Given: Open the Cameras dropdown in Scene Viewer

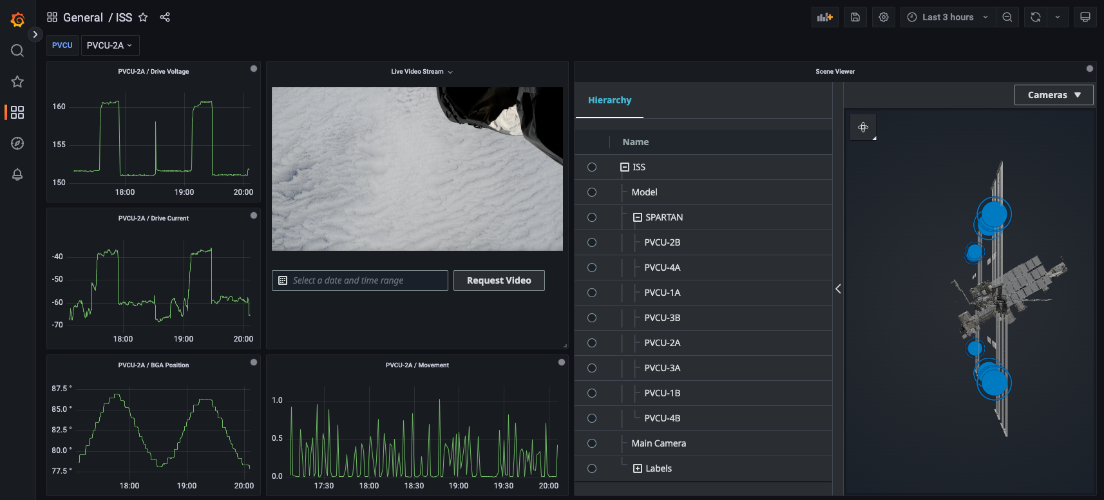Looking at the screenshot, I should [x=1053, y=94].
